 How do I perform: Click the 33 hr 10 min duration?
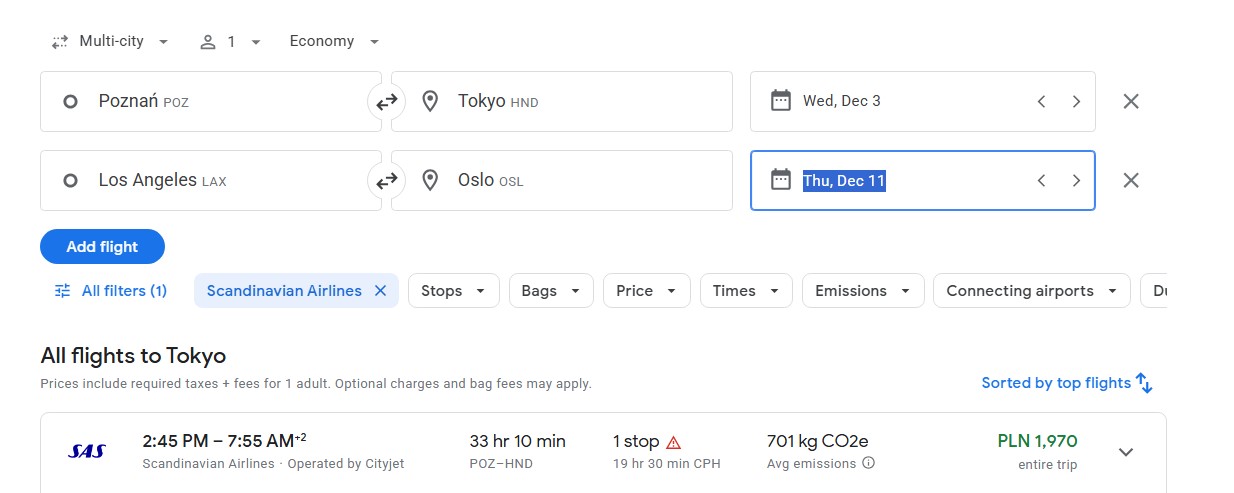point(517,441)
